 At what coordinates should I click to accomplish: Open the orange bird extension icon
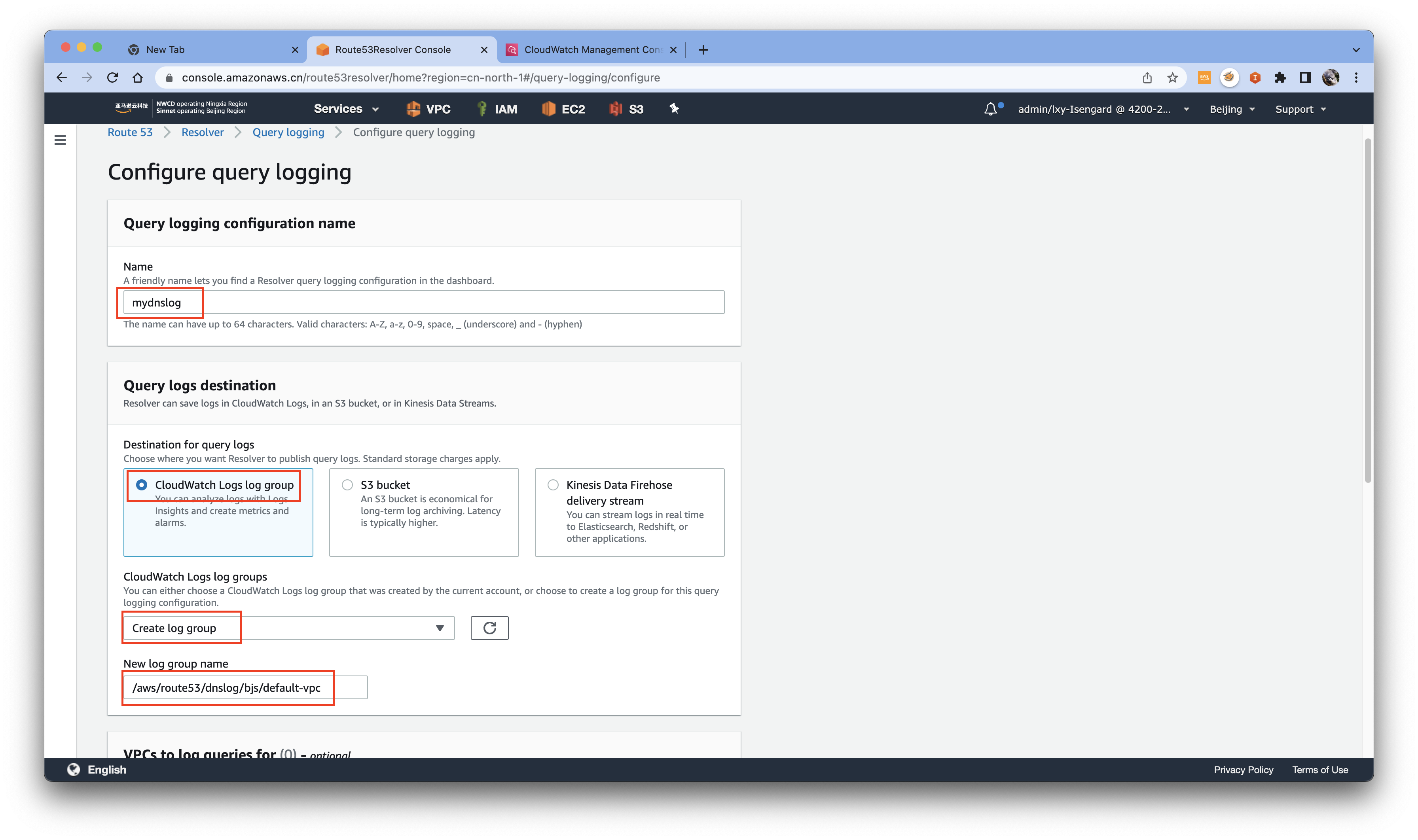(1229, 78)
